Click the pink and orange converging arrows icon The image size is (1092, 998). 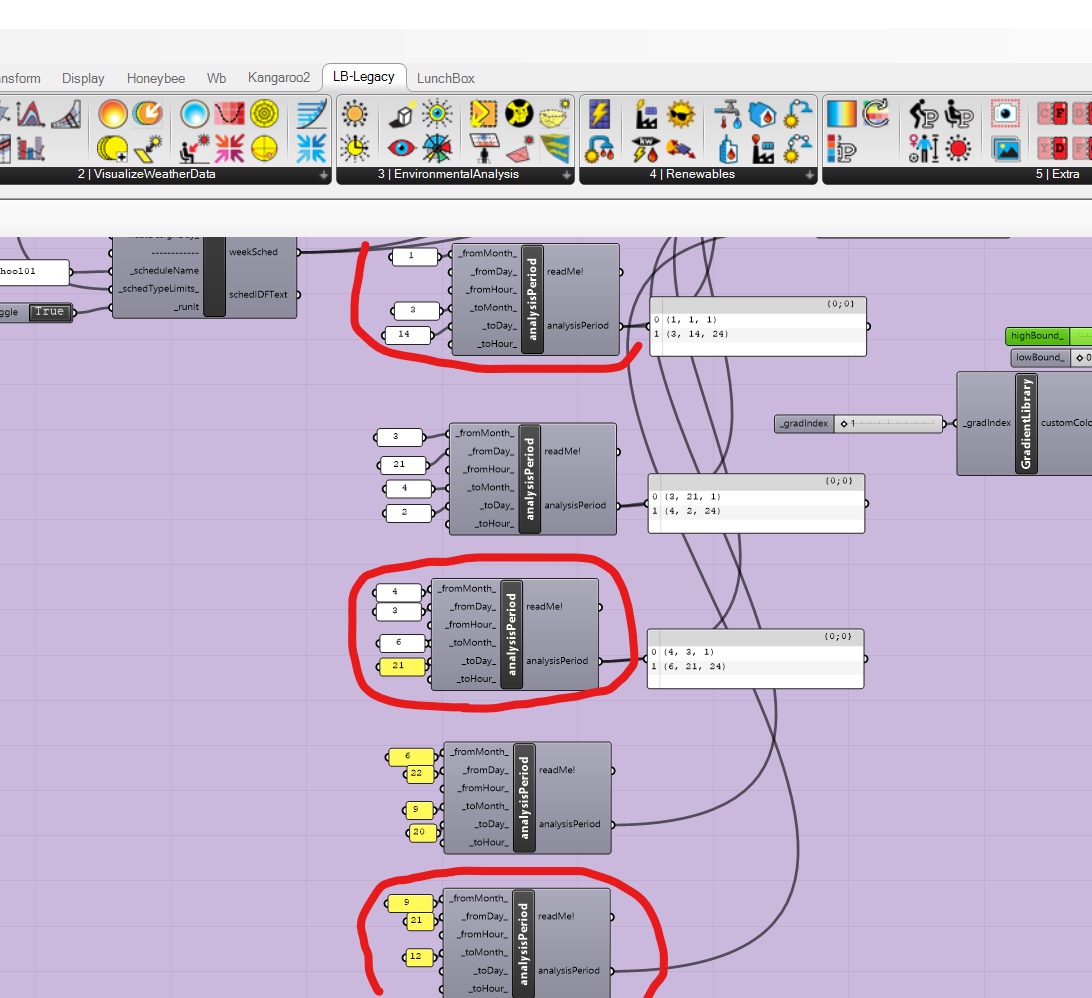[229, 148]
